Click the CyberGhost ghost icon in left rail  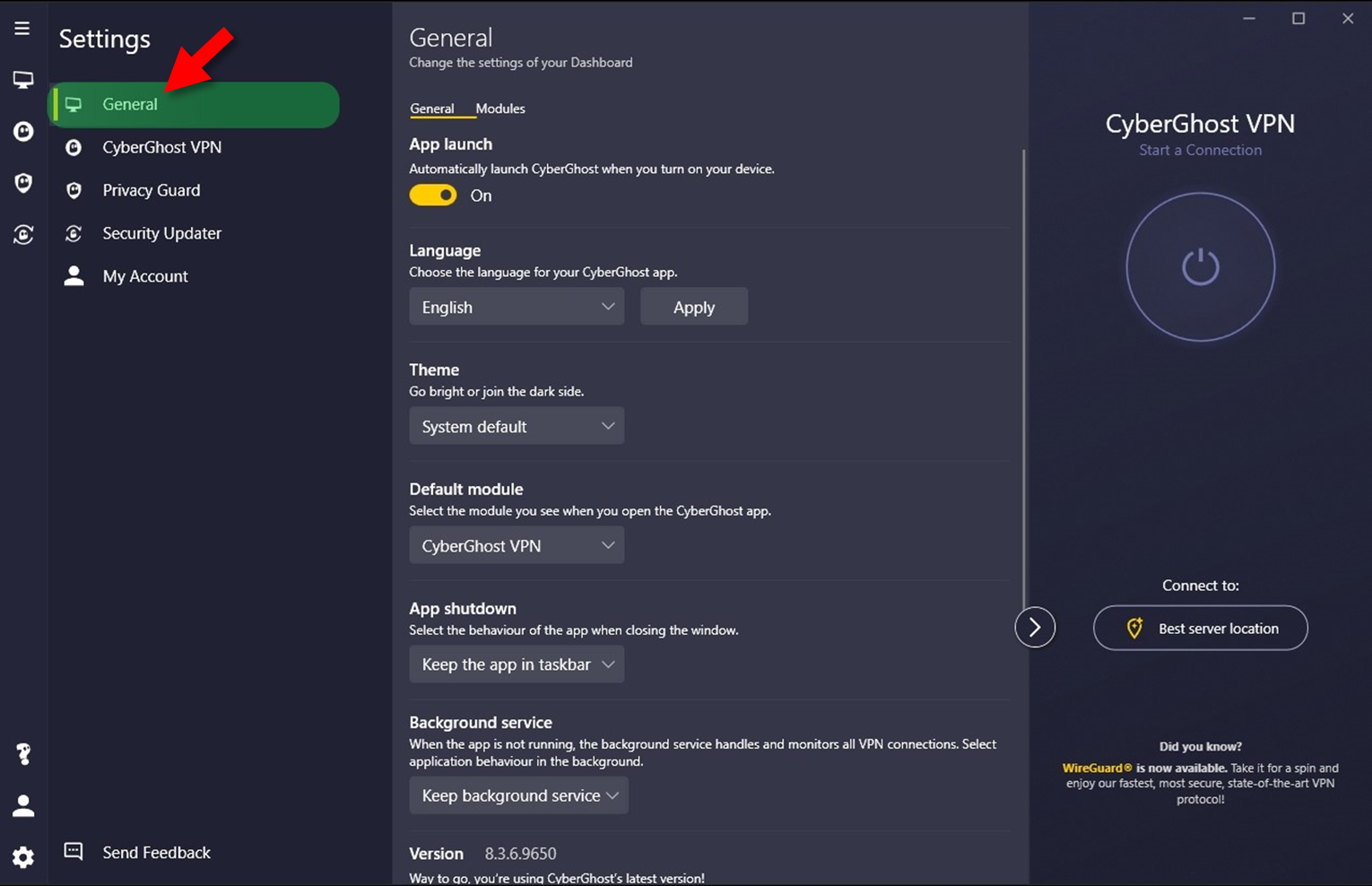[23, 132]
